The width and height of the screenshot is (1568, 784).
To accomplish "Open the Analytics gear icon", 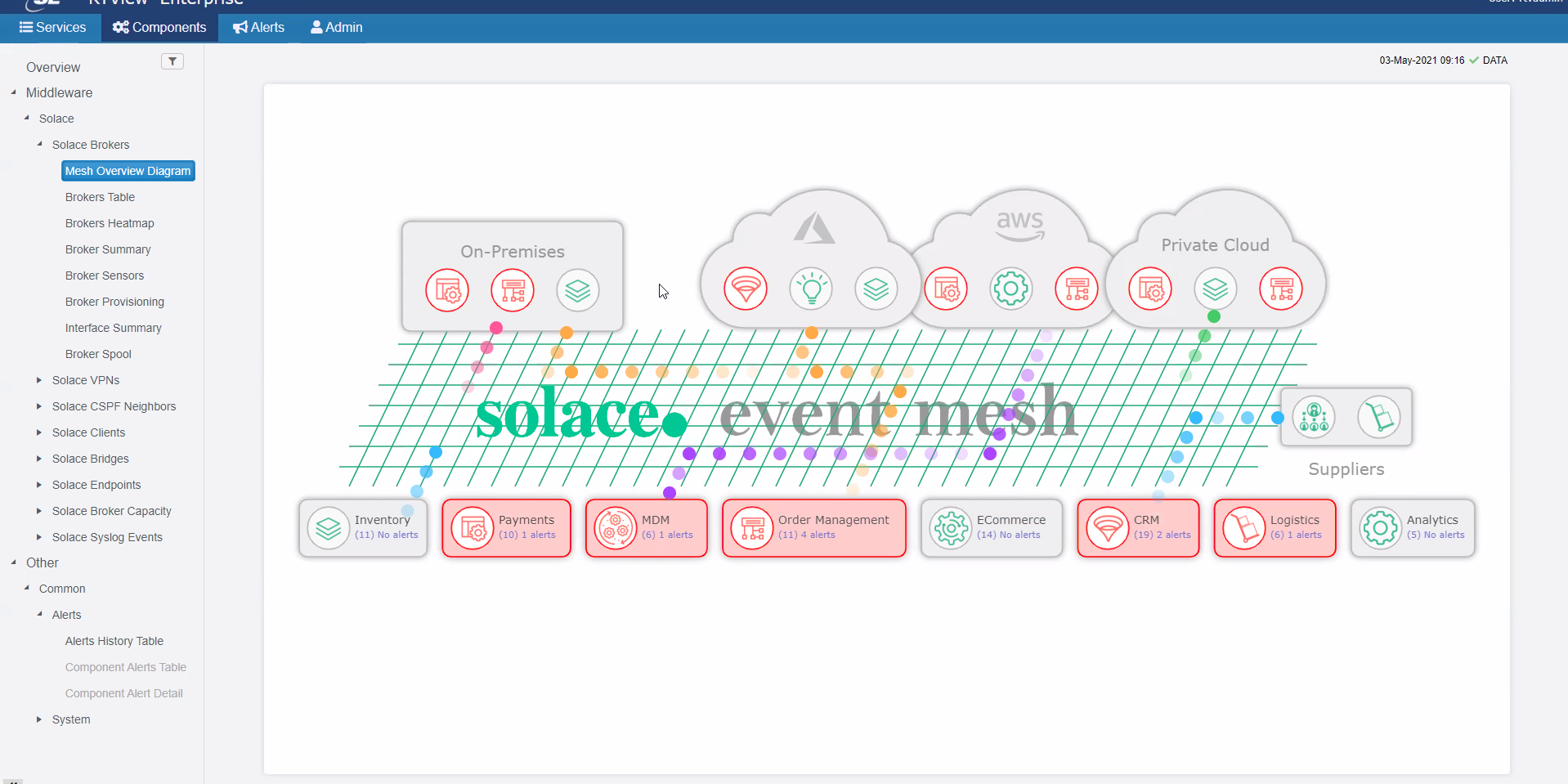I will pyautogui.click(x=1381, y=528).
